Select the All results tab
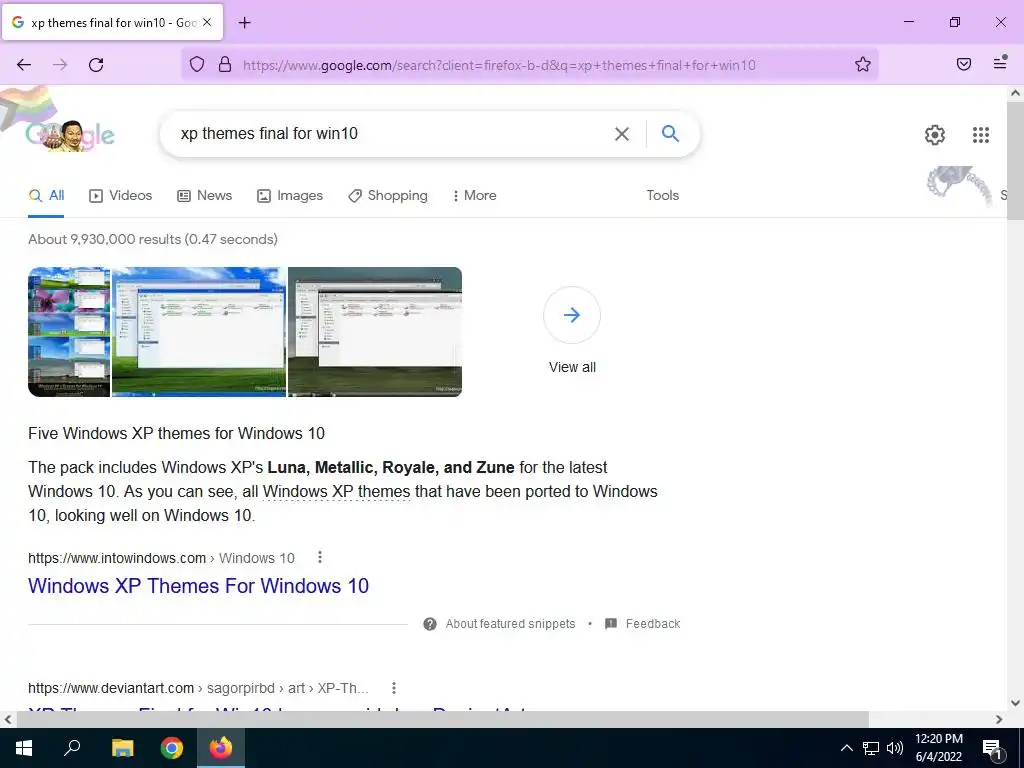 (46, 195)
